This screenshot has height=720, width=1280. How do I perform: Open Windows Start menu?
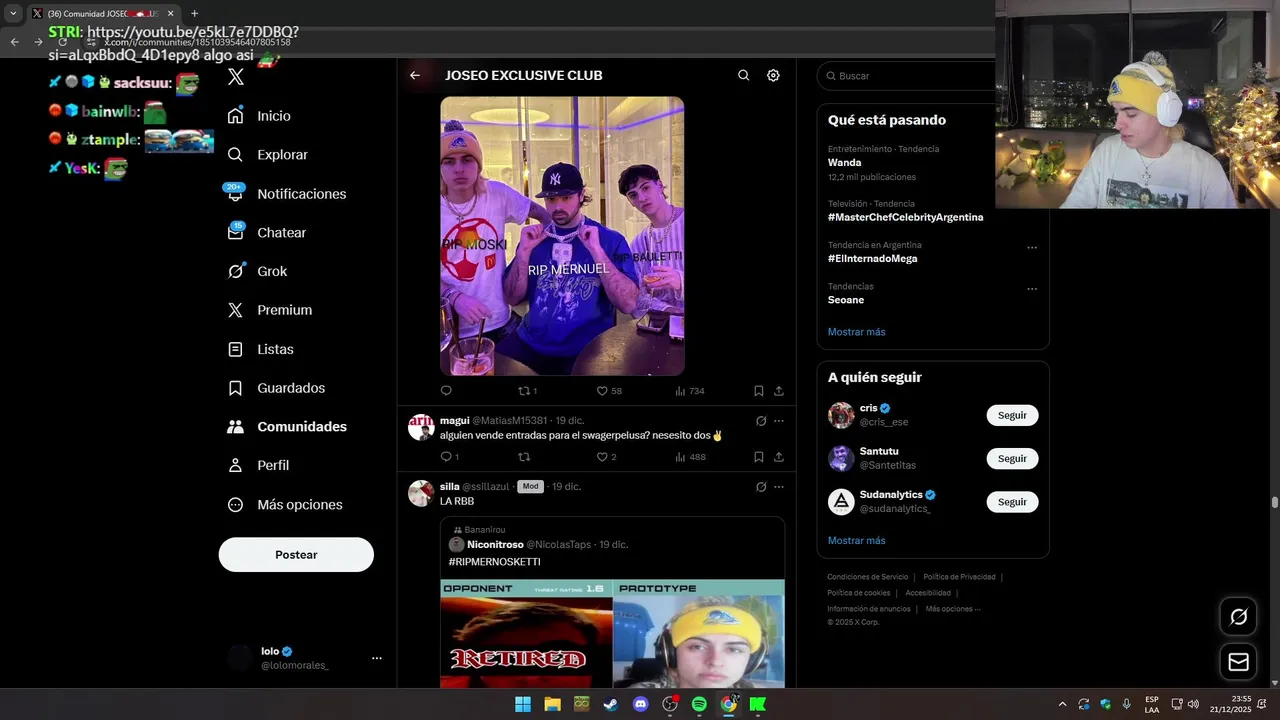(x=523, y=704)
